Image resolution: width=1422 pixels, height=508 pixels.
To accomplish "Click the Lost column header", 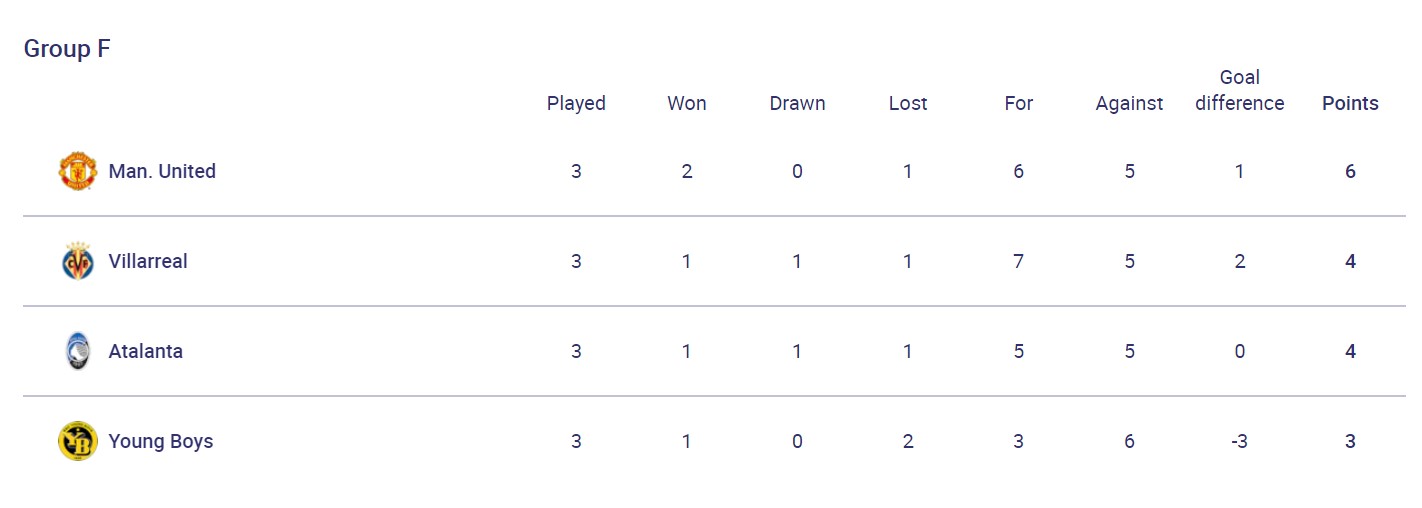I will click(908, 103).
